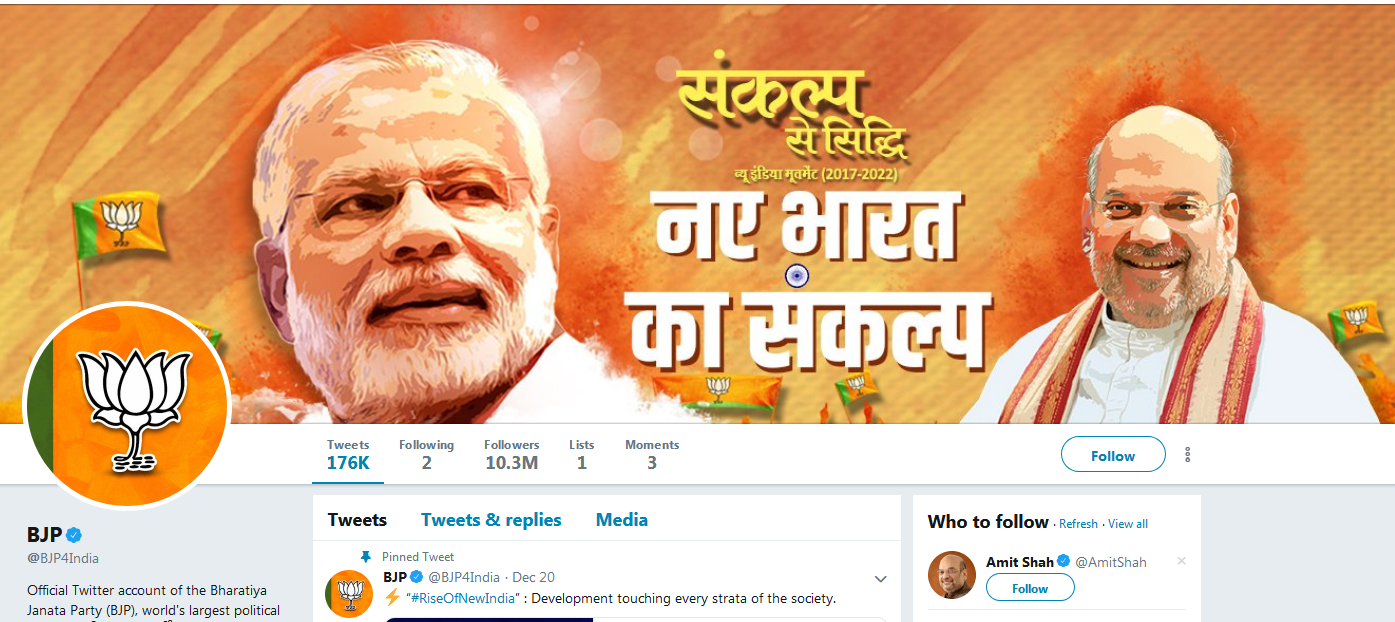Dismiss the Amit Shah suggestion
1395x622 pixels.
click(1181, 561)
